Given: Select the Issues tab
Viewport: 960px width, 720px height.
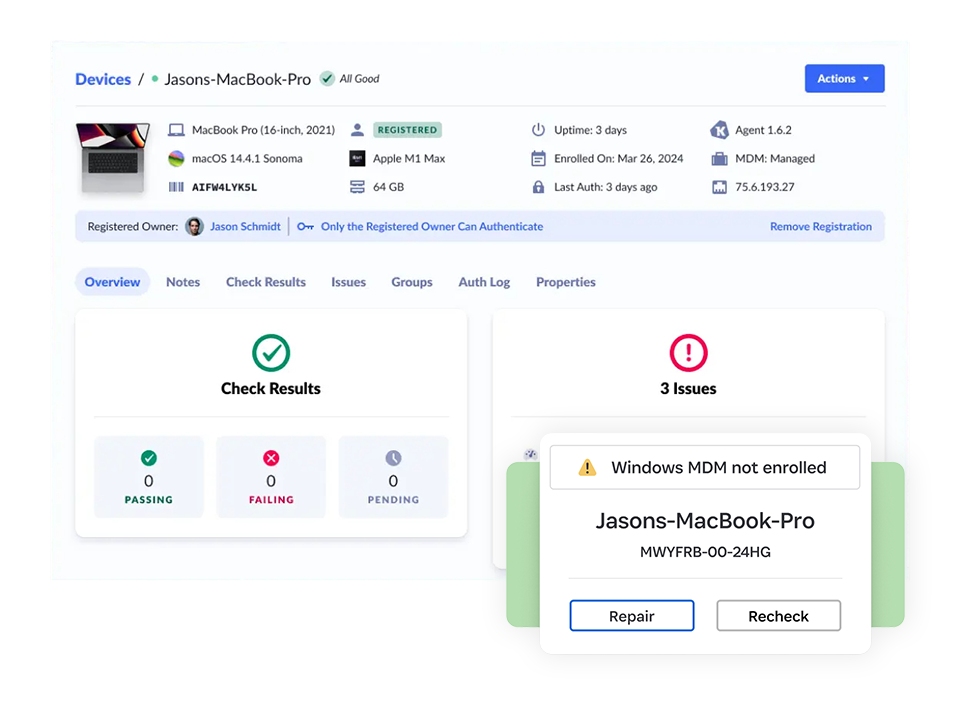Looking at the screenshot, I should [348, 282].
